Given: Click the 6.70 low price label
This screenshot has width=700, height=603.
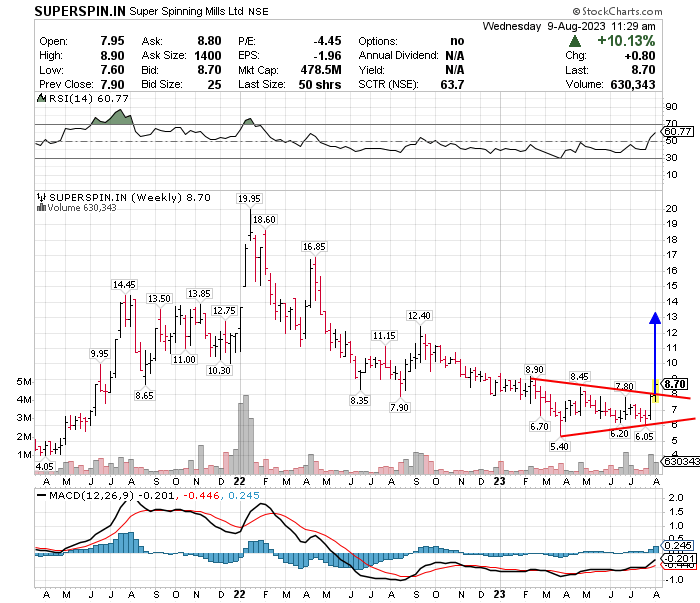Looking at the screenshot, I should 539,426.
